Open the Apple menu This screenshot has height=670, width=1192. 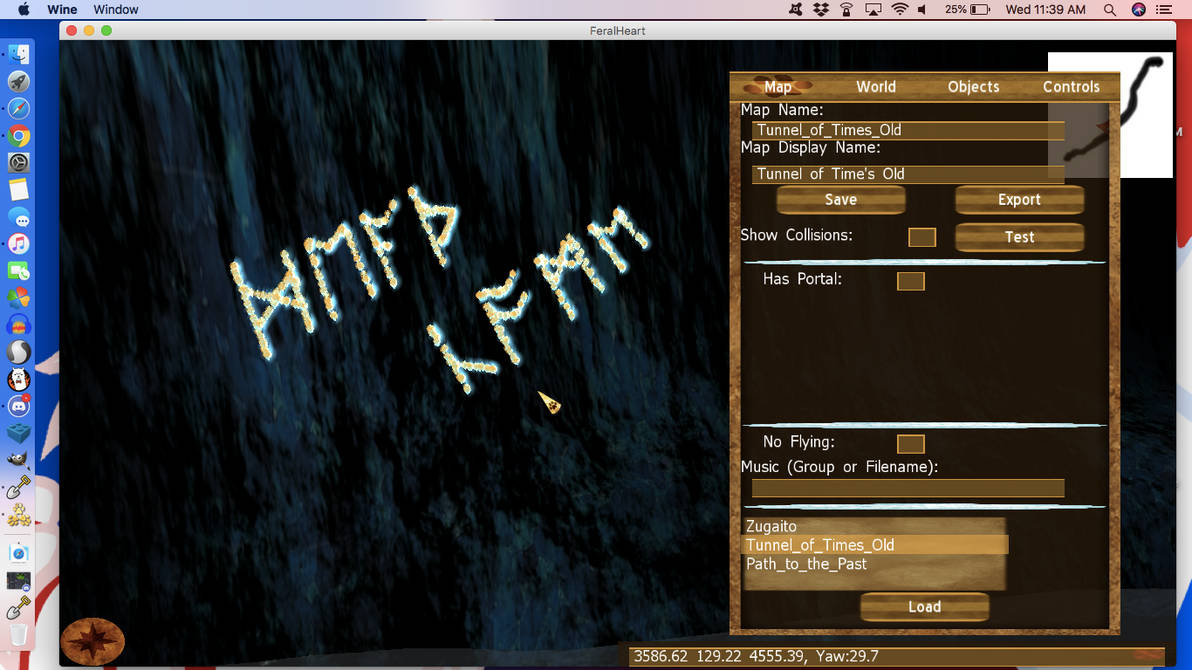[x=24, y=10]
